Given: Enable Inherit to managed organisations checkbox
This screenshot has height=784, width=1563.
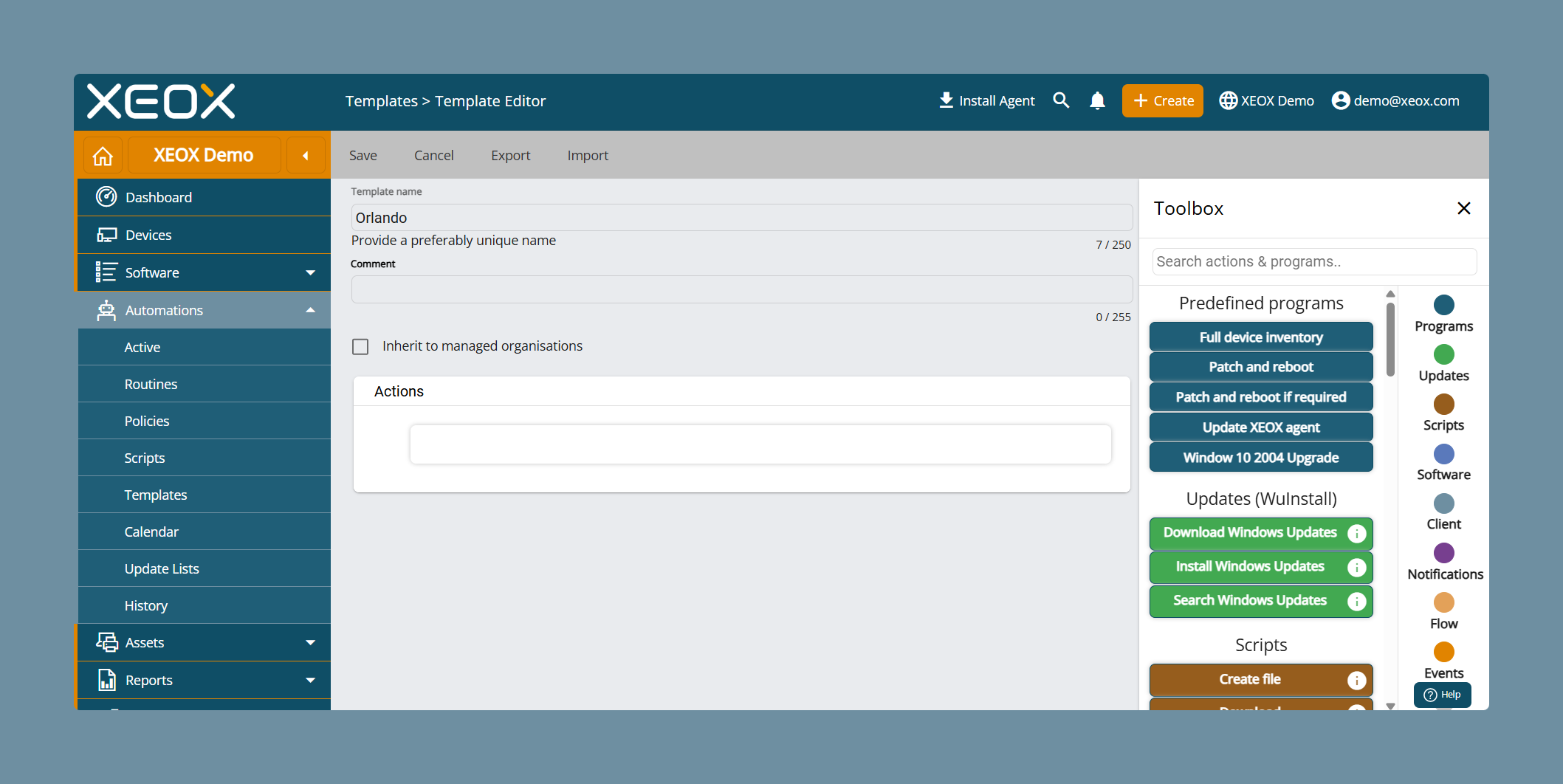Looking at the screenshot, I should [360, 346].
